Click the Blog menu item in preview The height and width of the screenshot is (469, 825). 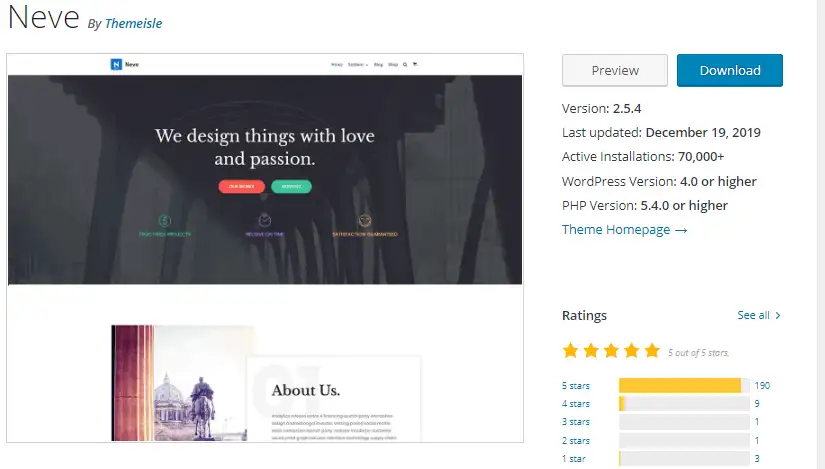tap(378, 65)
